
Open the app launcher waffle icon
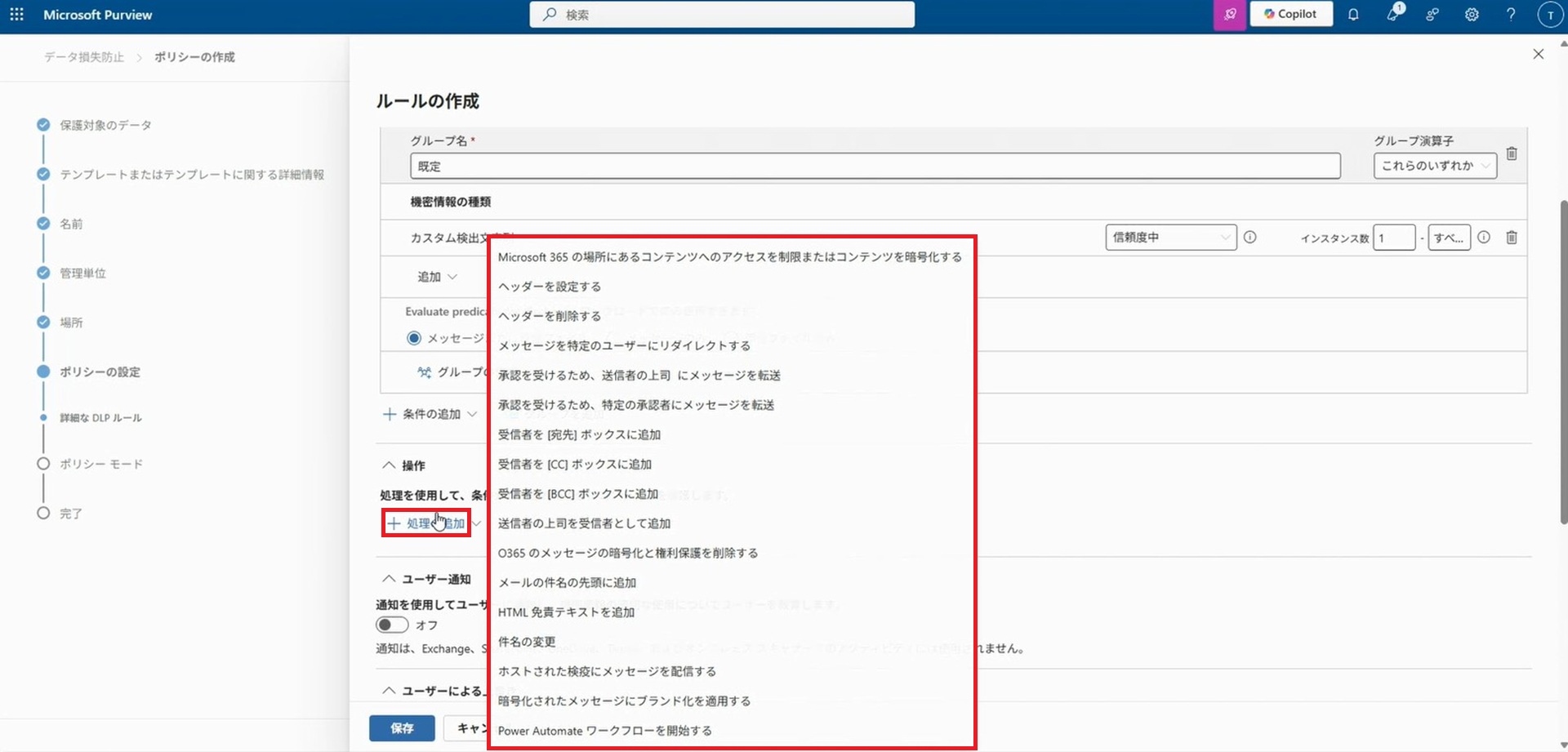tap(16, 15)
